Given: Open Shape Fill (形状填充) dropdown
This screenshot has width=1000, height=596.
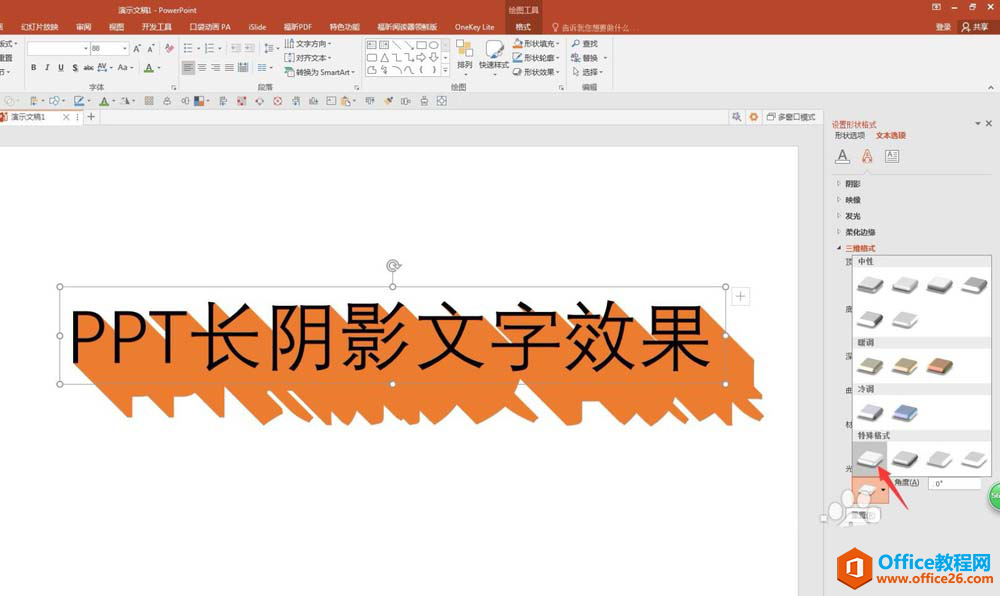Looking at the screenshot, I should (x=536, y=43).
